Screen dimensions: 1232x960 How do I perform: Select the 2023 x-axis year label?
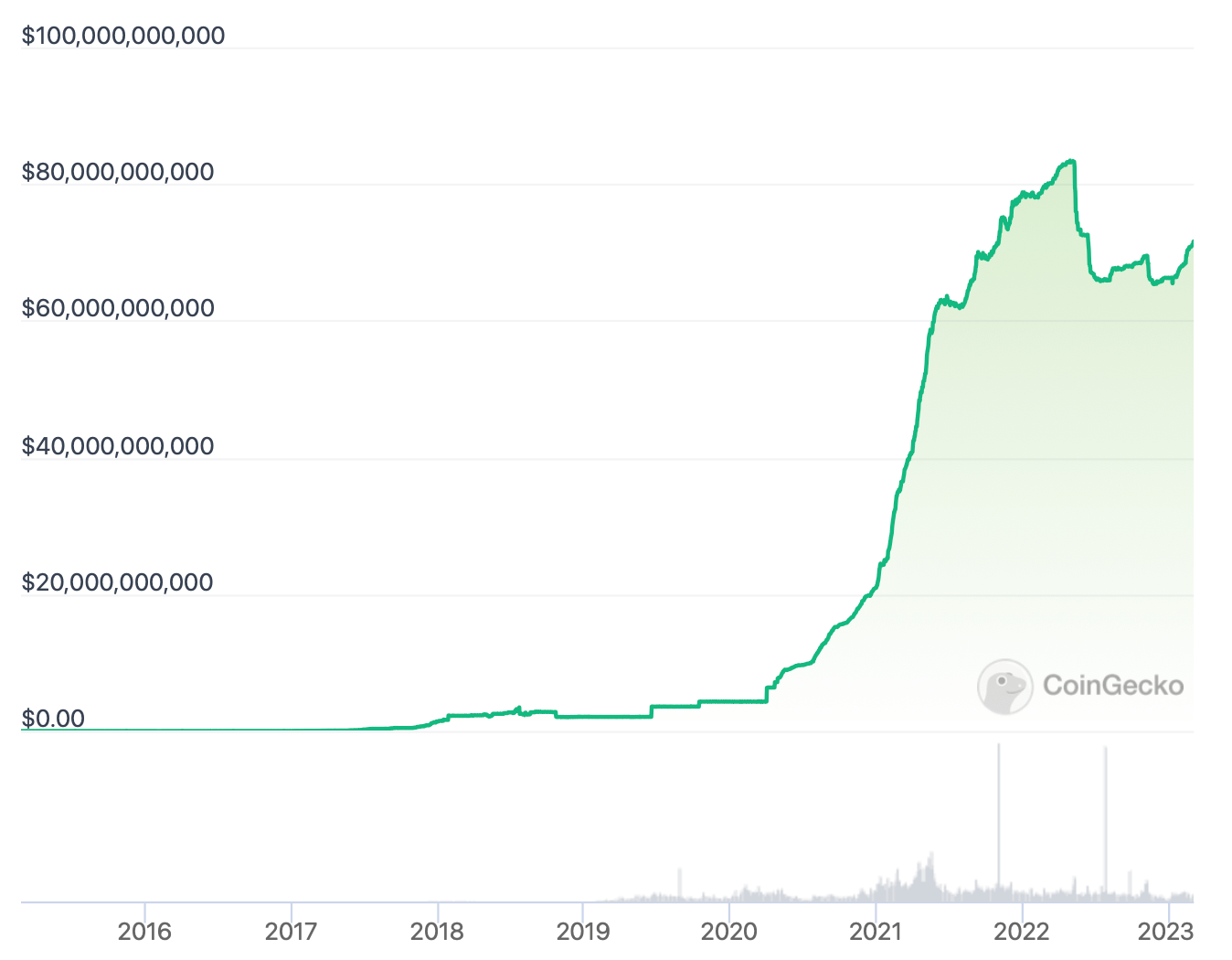coord(1165,932)
